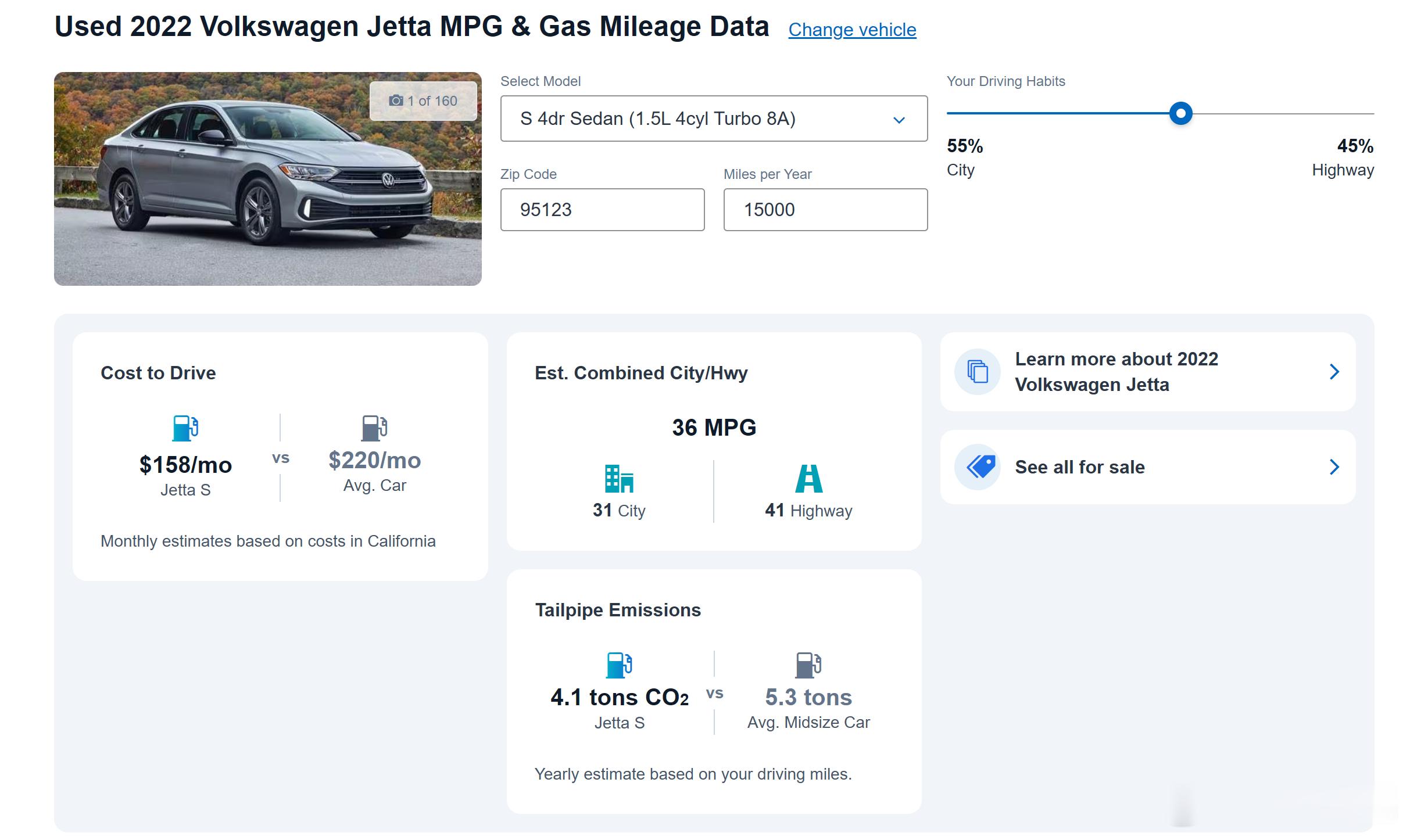Click the Select Model chevron arrow

click(899, 120)
